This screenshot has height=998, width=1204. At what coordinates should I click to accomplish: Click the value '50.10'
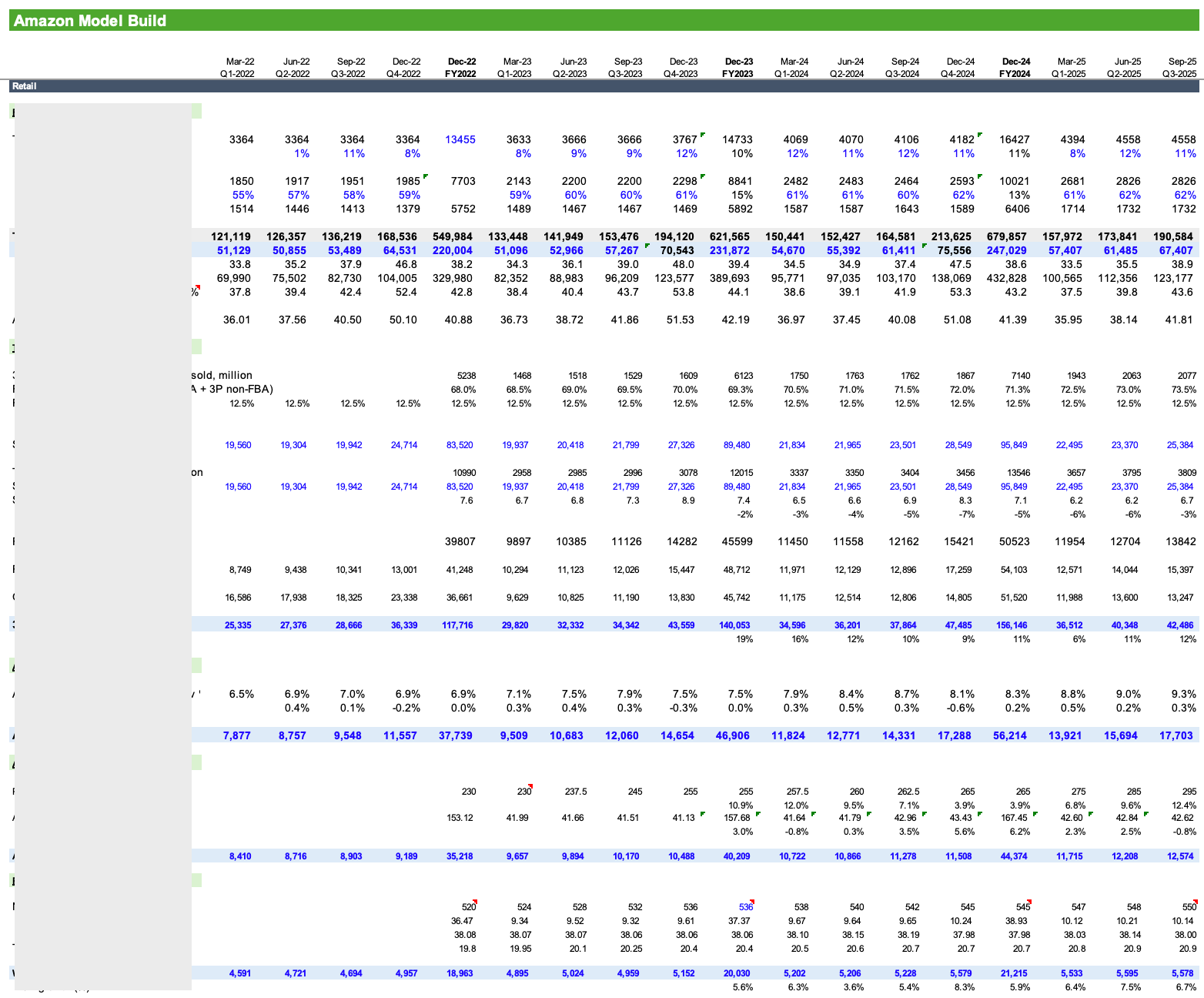(x=405, y=320)
